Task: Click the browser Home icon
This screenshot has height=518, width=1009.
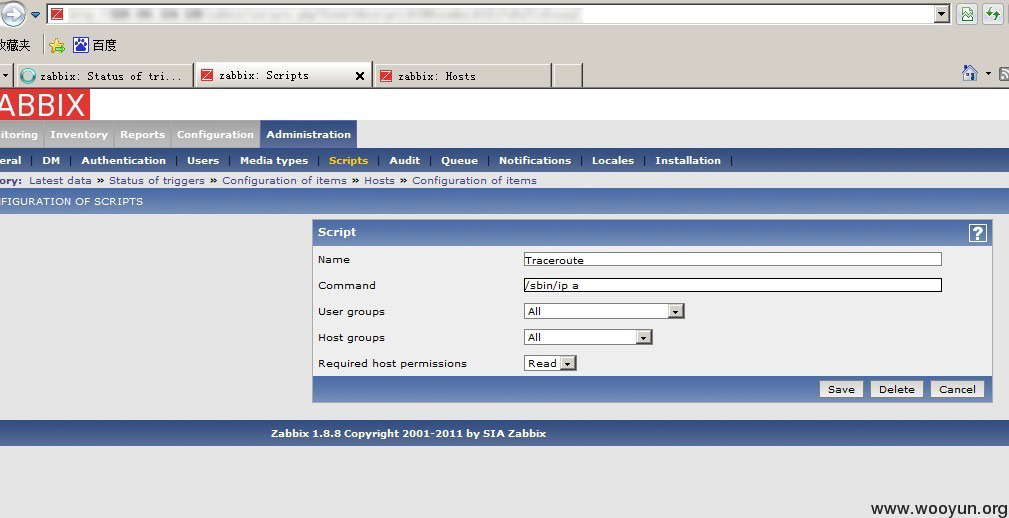Action: 970,73
